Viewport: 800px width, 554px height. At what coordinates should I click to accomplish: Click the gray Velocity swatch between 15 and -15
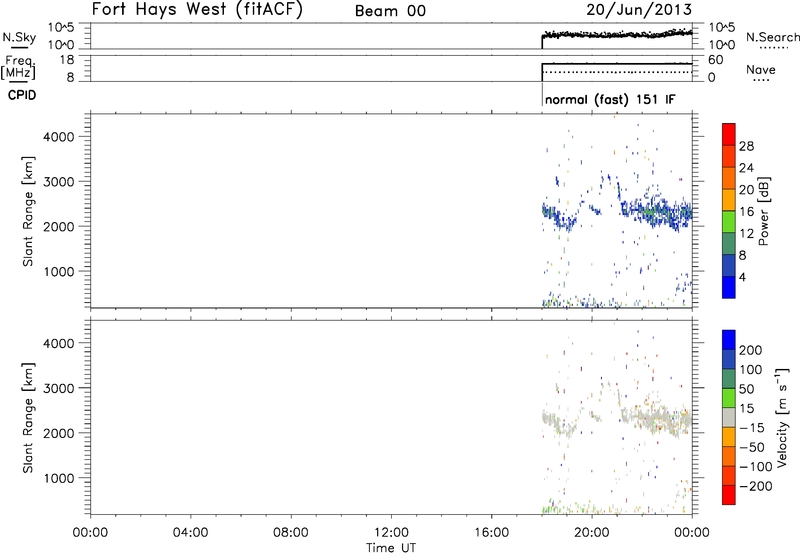pyautogui.click(x=729, y=417)
